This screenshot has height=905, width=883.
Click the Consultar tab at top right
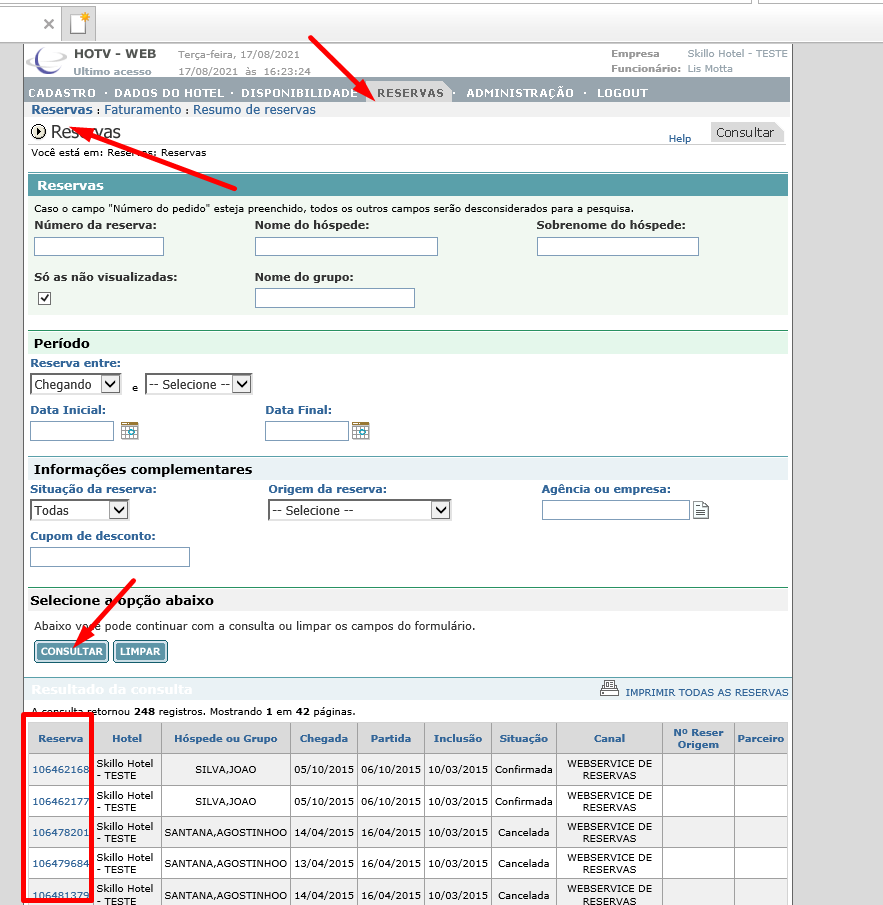(745, 133)
